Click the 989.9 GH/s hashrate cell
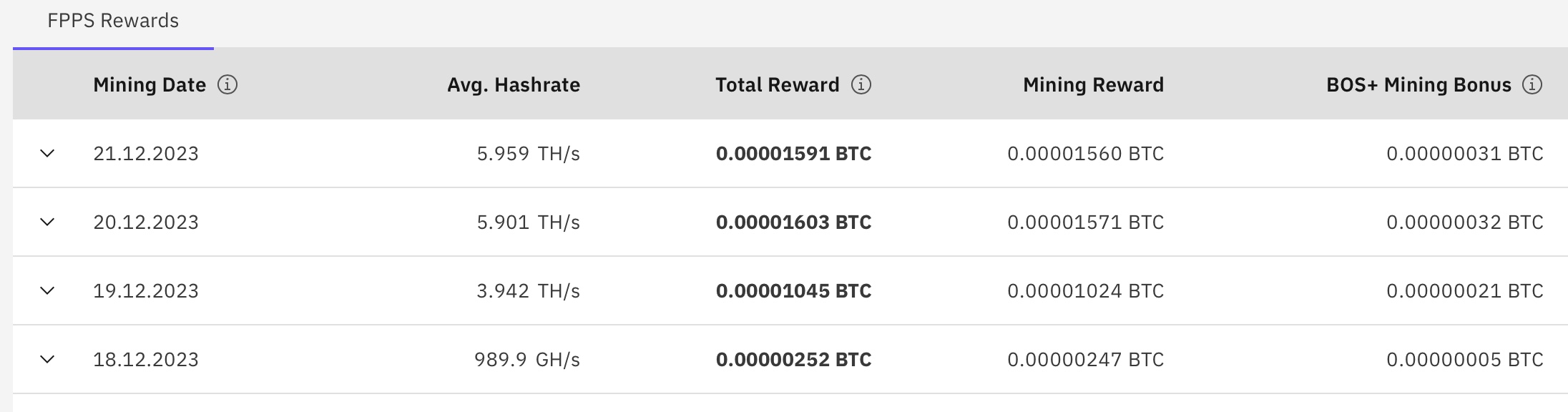 (x=526, y=360)
